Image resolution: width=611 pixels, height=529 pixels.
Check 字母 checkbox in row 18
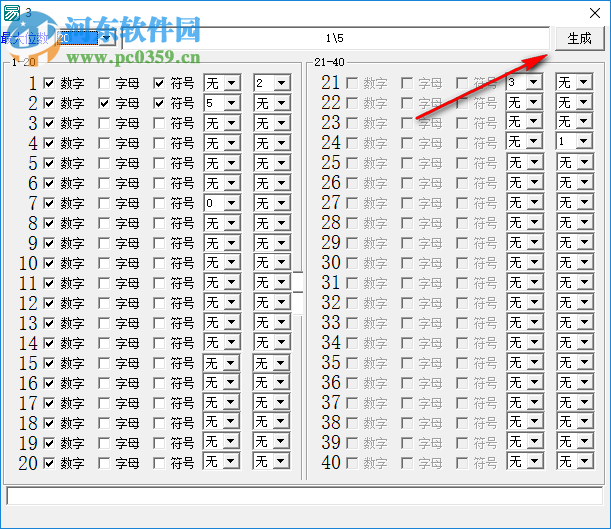104,423
